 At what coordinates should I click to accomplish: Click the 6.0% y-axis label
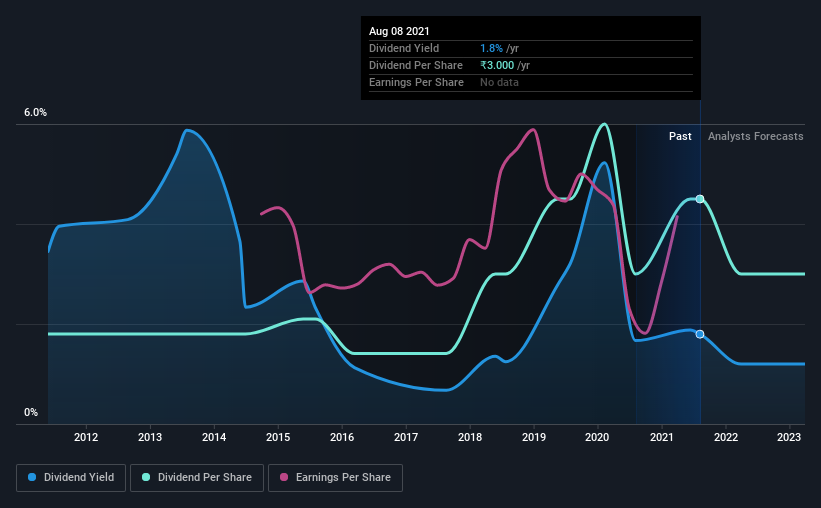tap(35, 113)
